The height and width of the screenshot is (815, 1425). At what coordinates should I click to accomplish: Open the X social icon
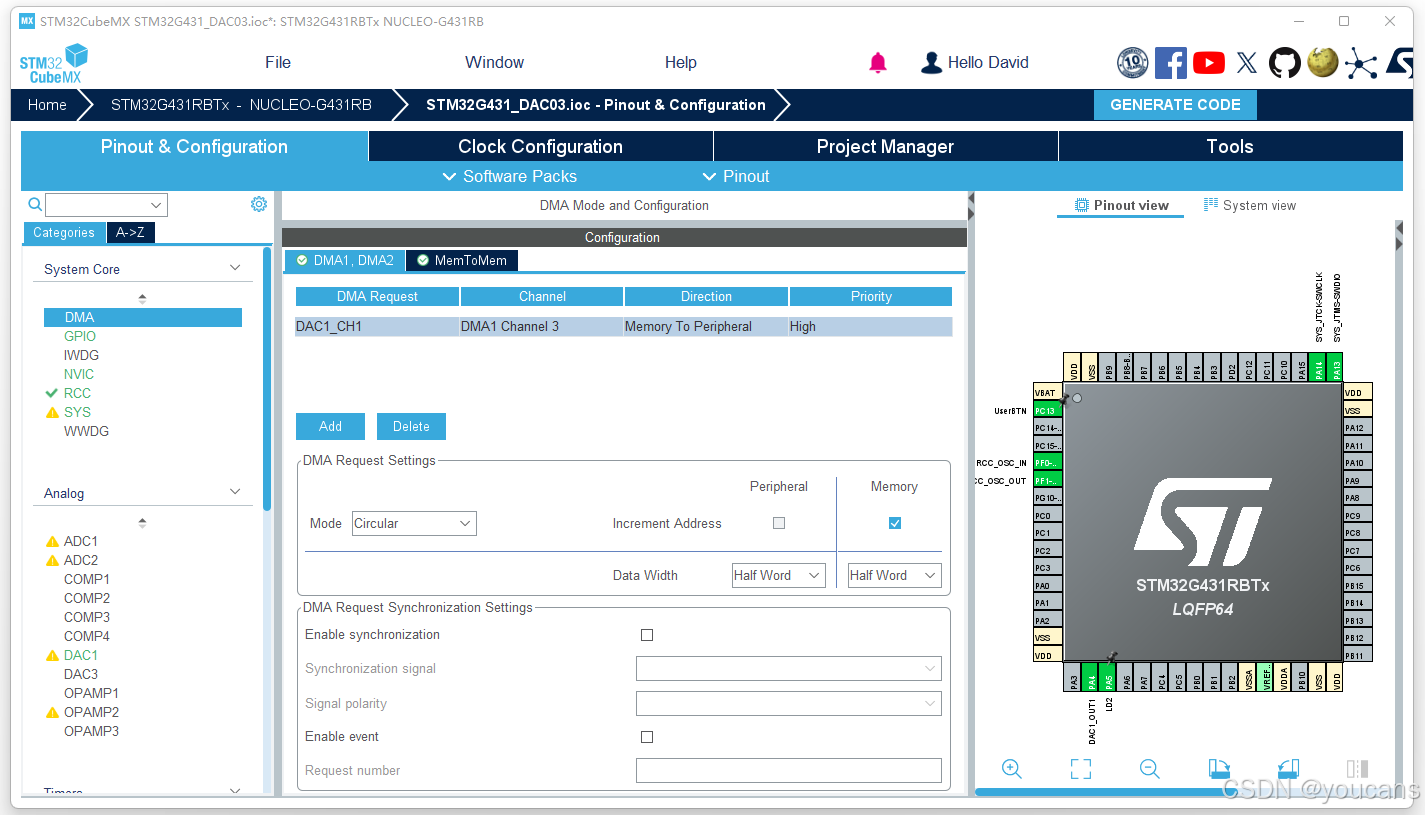click(1247, 63)
